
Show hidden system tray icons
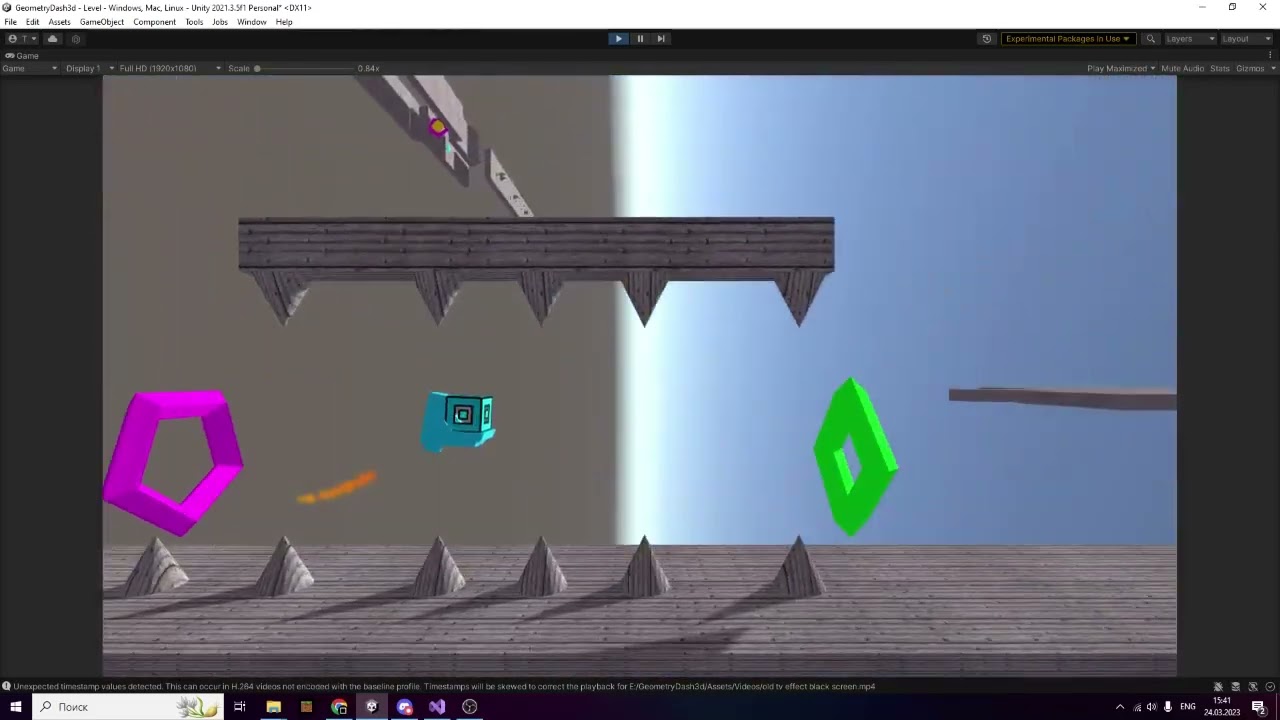1120,707
